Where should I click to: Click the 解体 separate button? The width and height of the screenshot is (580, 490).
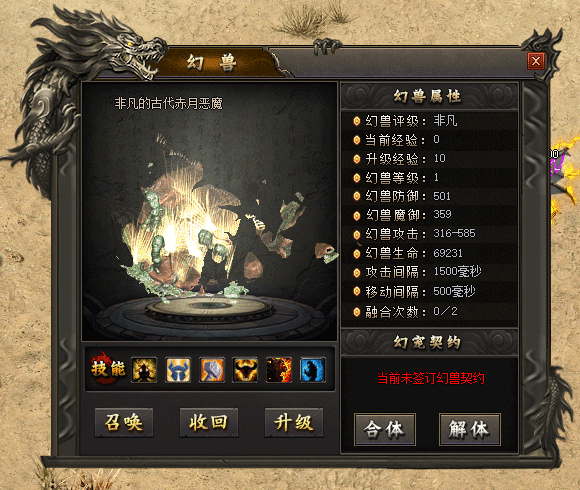click(469, 429)
